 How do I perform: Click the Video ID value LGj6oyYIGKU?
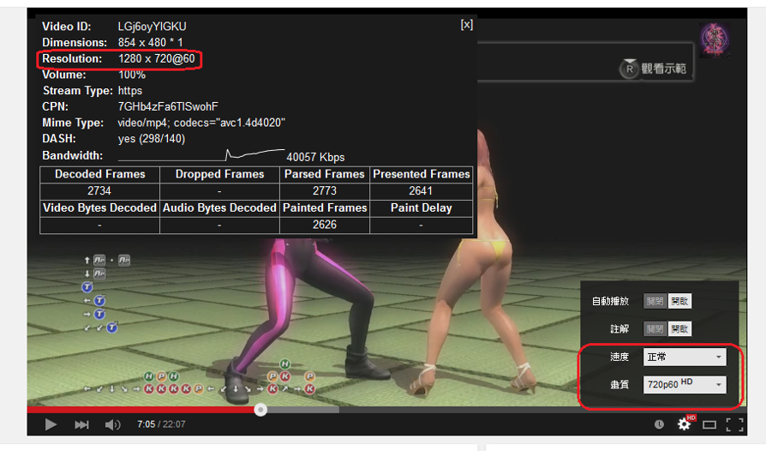pyautogui.click(x=152, y=26)
